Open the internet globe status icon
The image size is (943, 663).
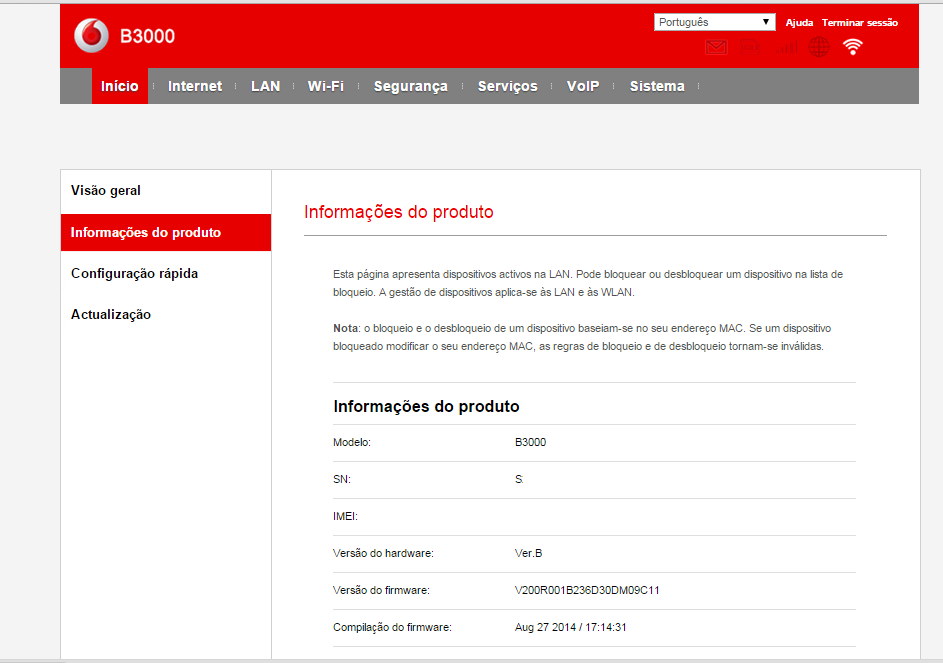click(x=819, y=47)
